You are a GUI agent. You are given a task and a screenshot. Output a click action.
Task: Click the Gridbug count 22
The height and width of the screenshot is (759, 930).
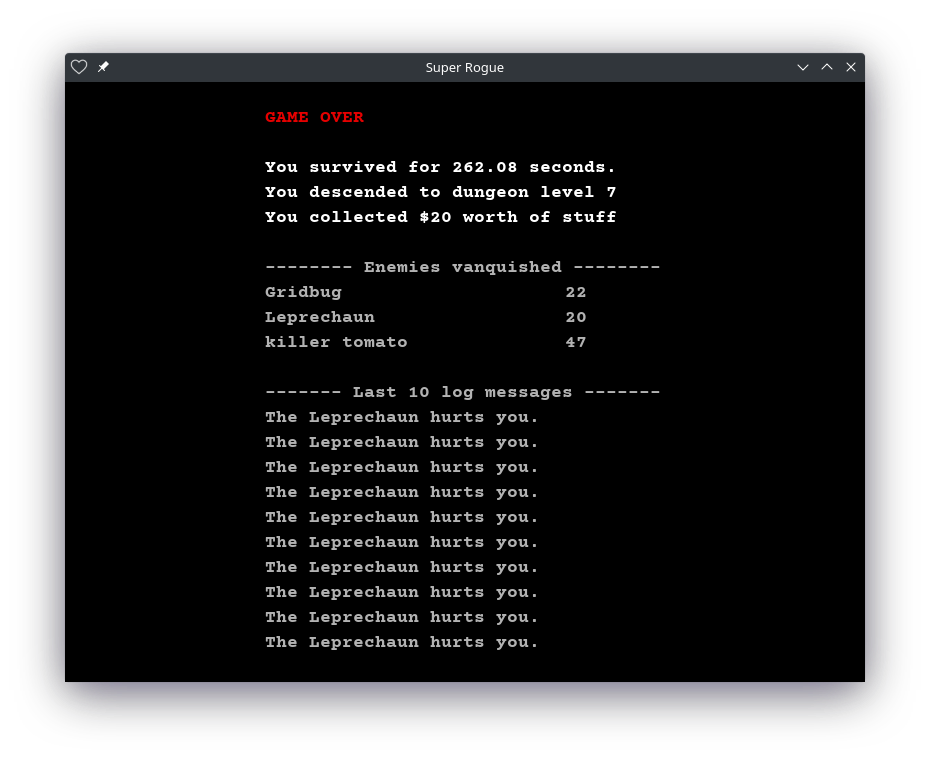point(575,292)
